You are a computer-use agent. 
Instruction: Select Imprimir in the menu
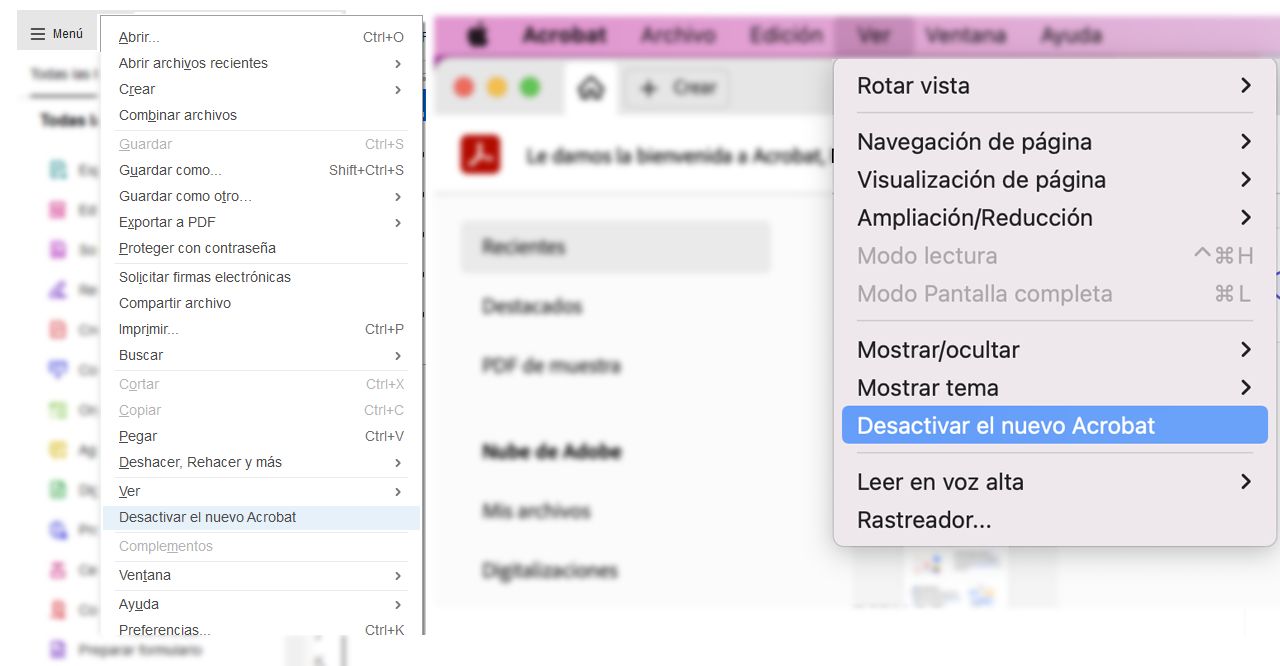click(146, 329)
